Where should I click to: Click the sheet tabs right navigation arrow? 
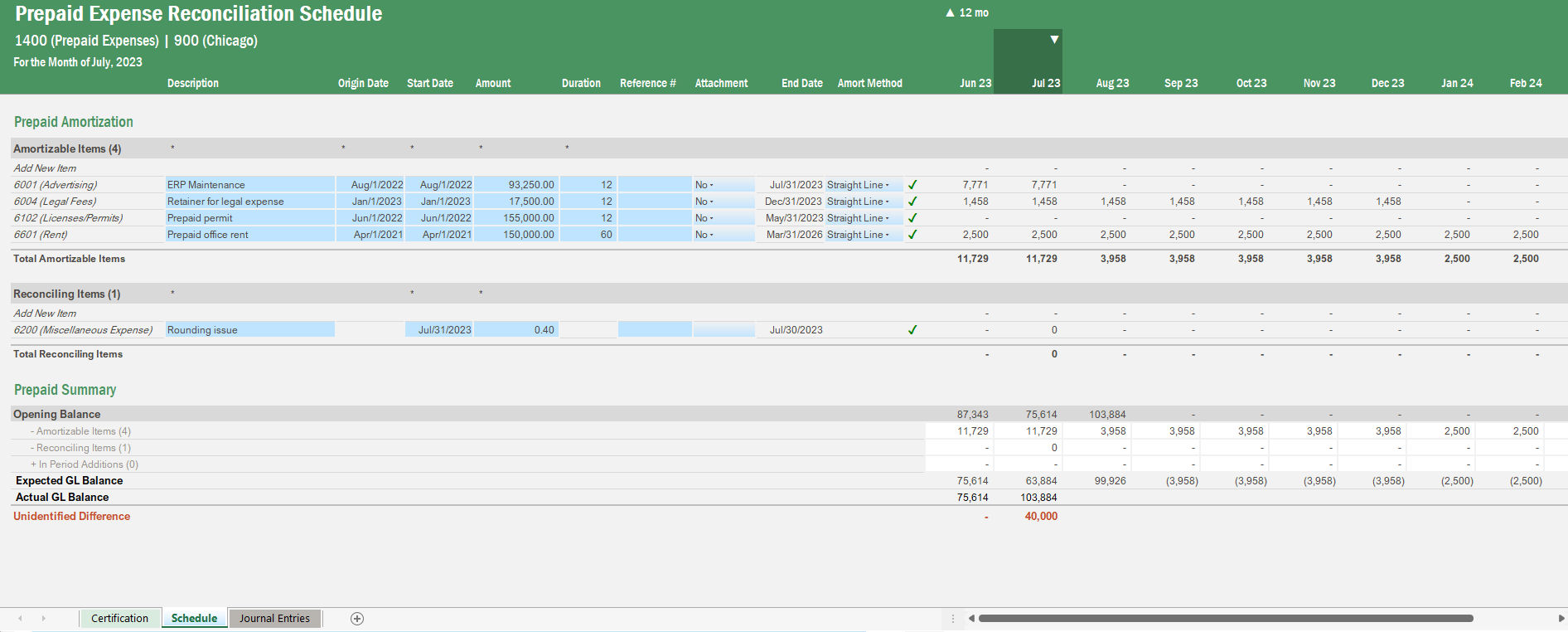pos(44,619)
